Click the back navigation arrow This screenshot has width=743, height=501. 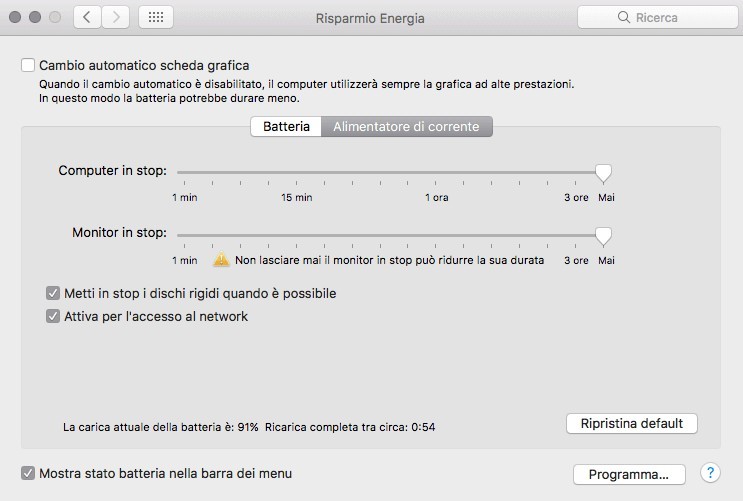tap(88, 17)
